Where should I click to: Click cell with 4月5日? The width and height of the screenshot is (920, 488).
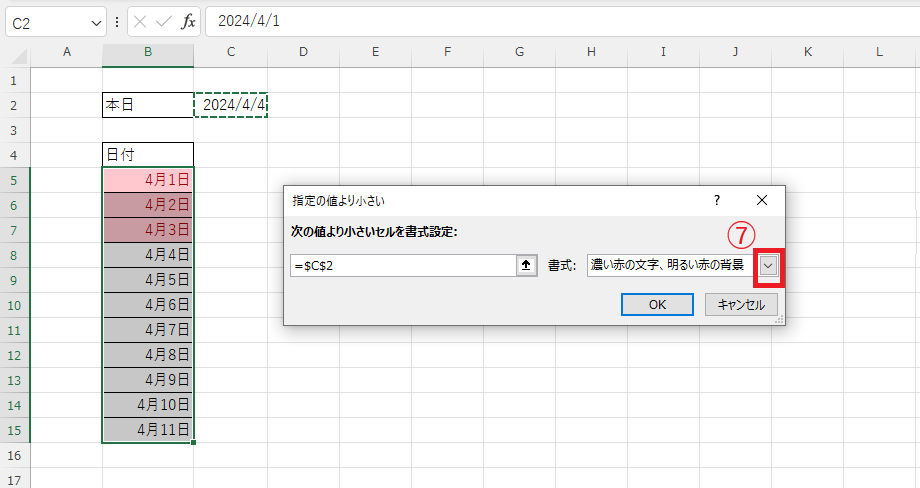[148, 280]
